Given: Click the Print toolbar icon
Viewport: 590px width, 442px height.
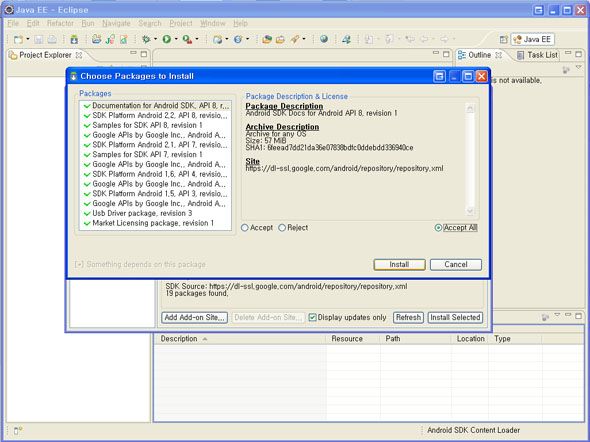Looking at the screenshot, I should (52, 39).
